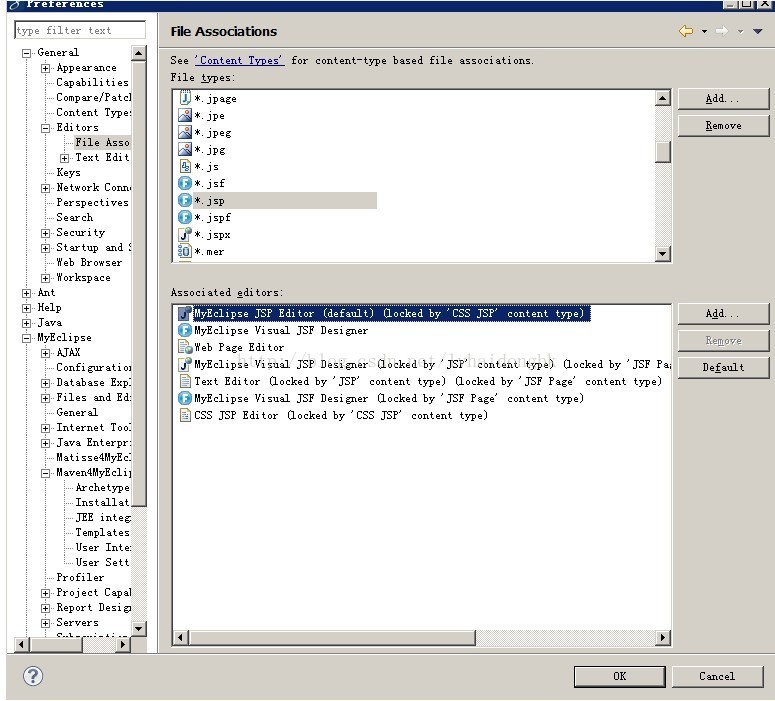Screen dimensions: 775x701
Task: Focus the type filter text field
Action: click(80, 30)
